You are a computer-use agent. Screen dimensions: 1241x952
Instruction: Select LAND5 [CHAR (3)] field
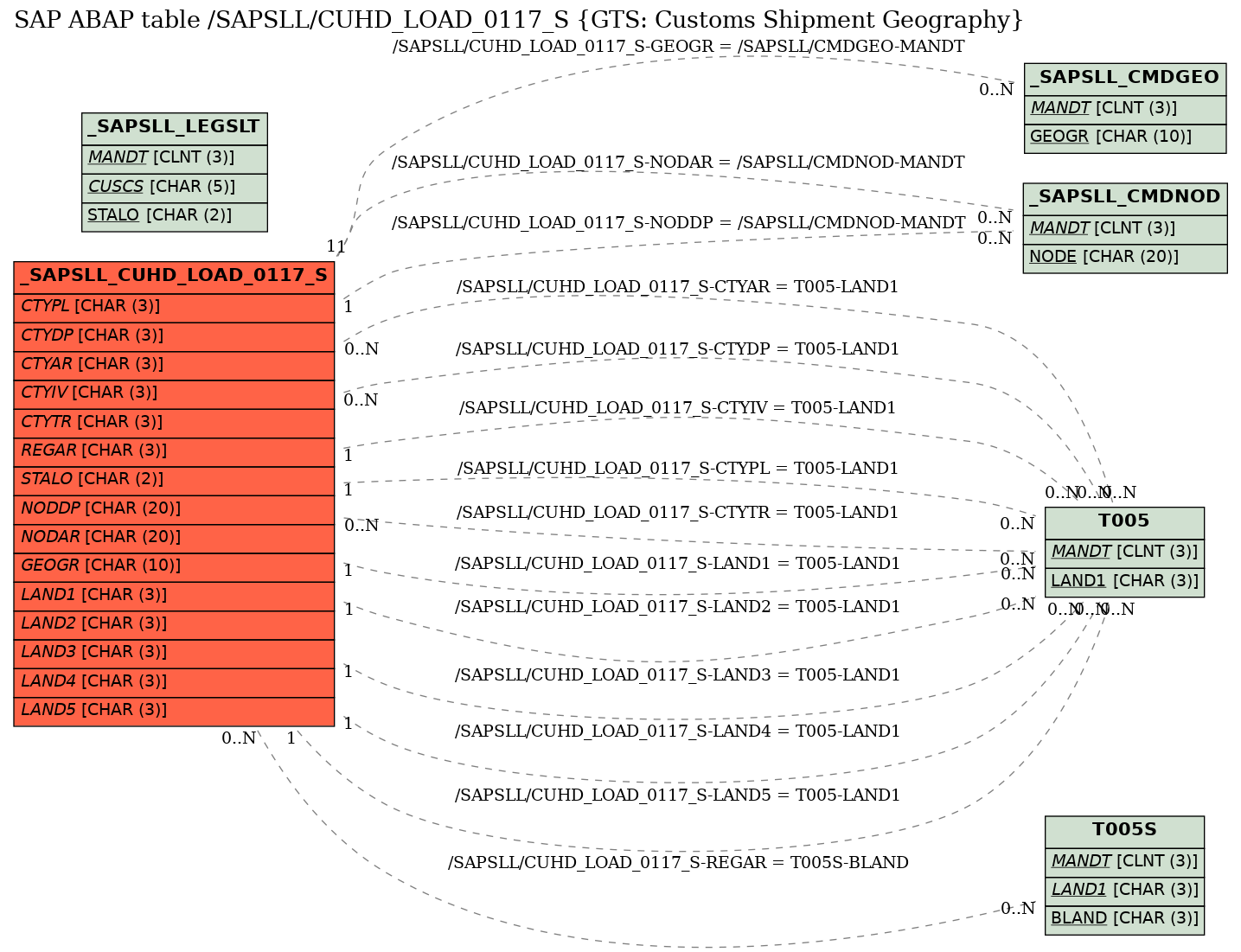click(x=174, y=711)
